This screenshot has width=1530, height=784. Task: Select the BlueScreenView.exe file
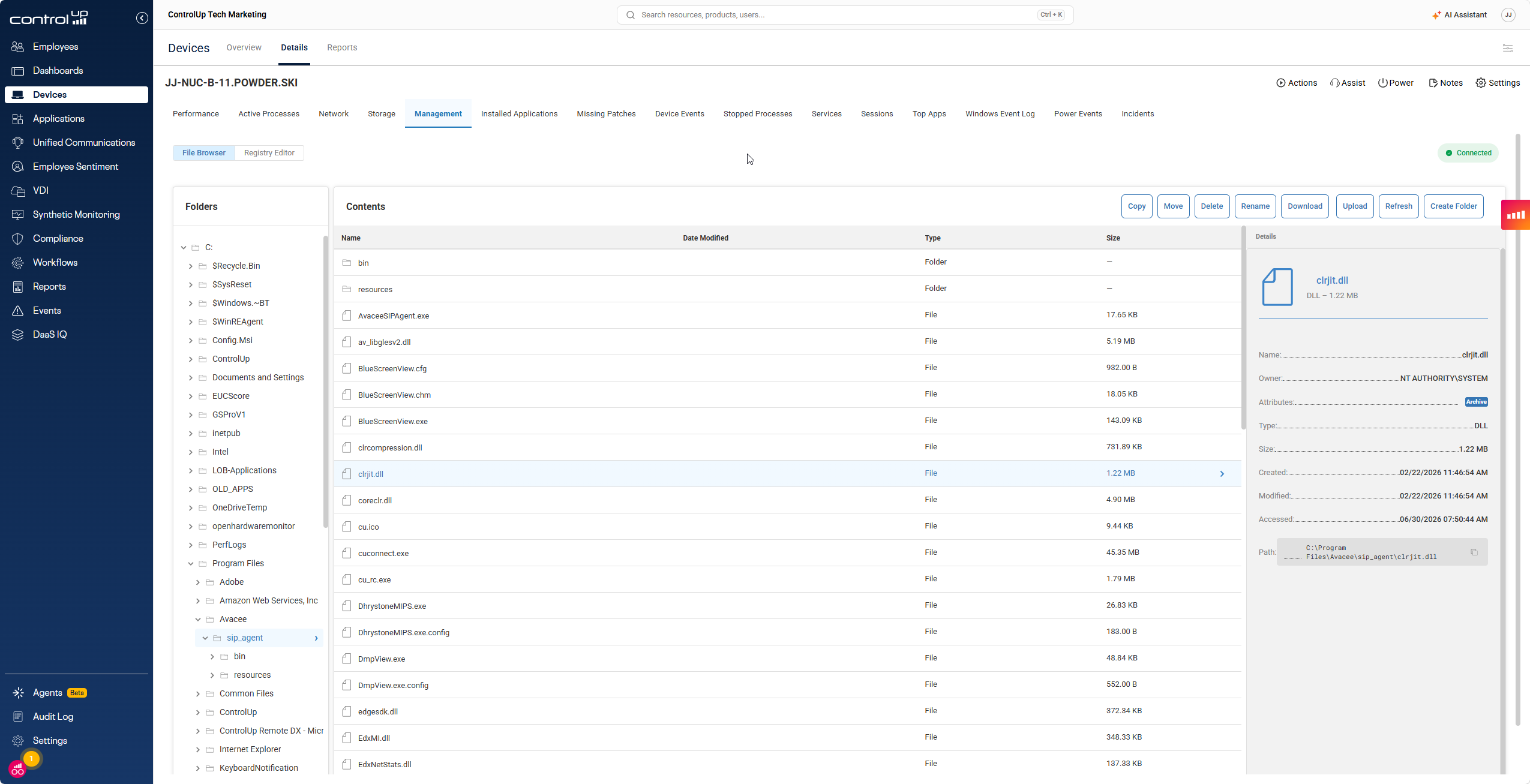click(787, 421)
